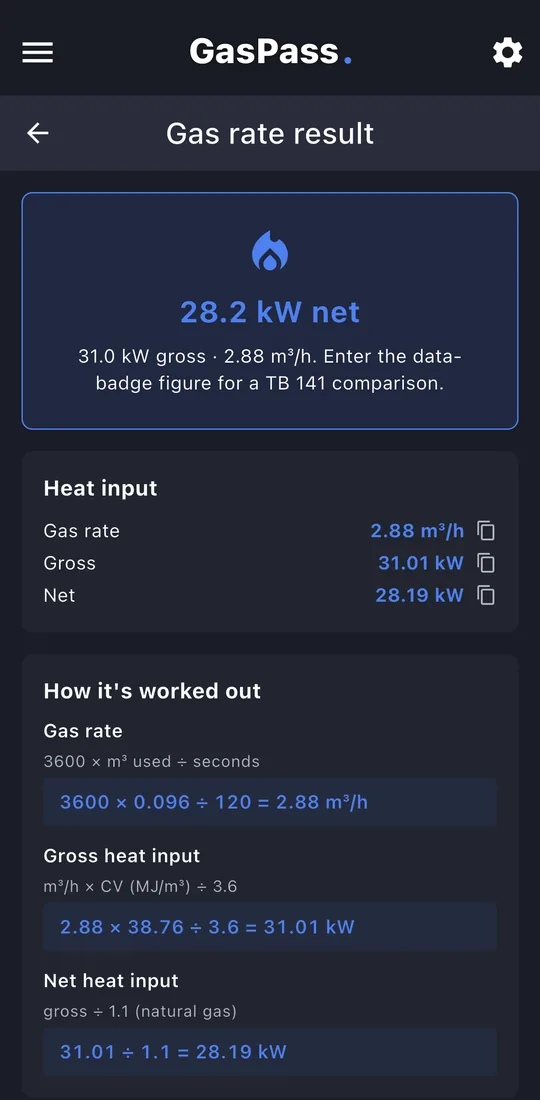Open settings via gear icon

507,53
